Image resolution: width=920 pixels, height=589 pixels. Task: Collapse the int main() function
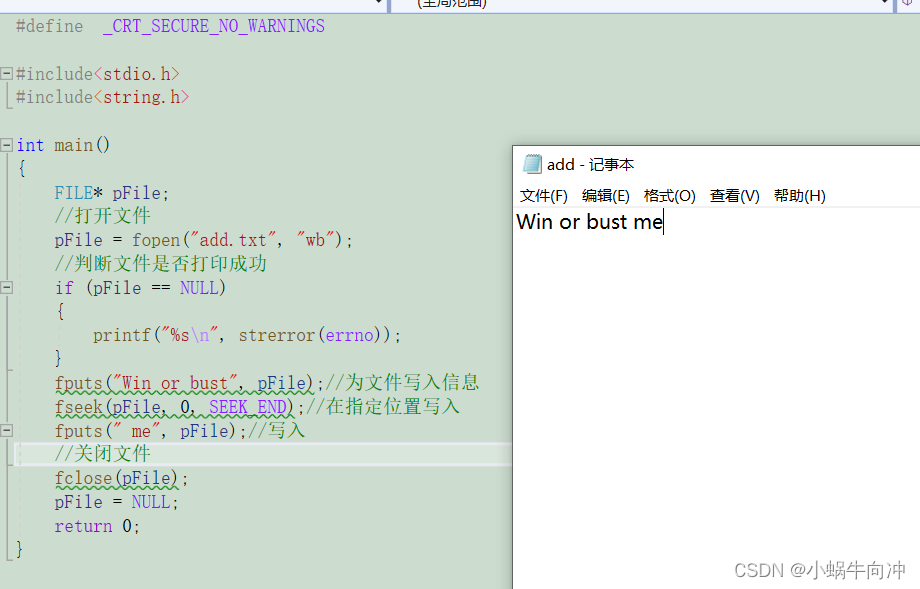[7, 146]
